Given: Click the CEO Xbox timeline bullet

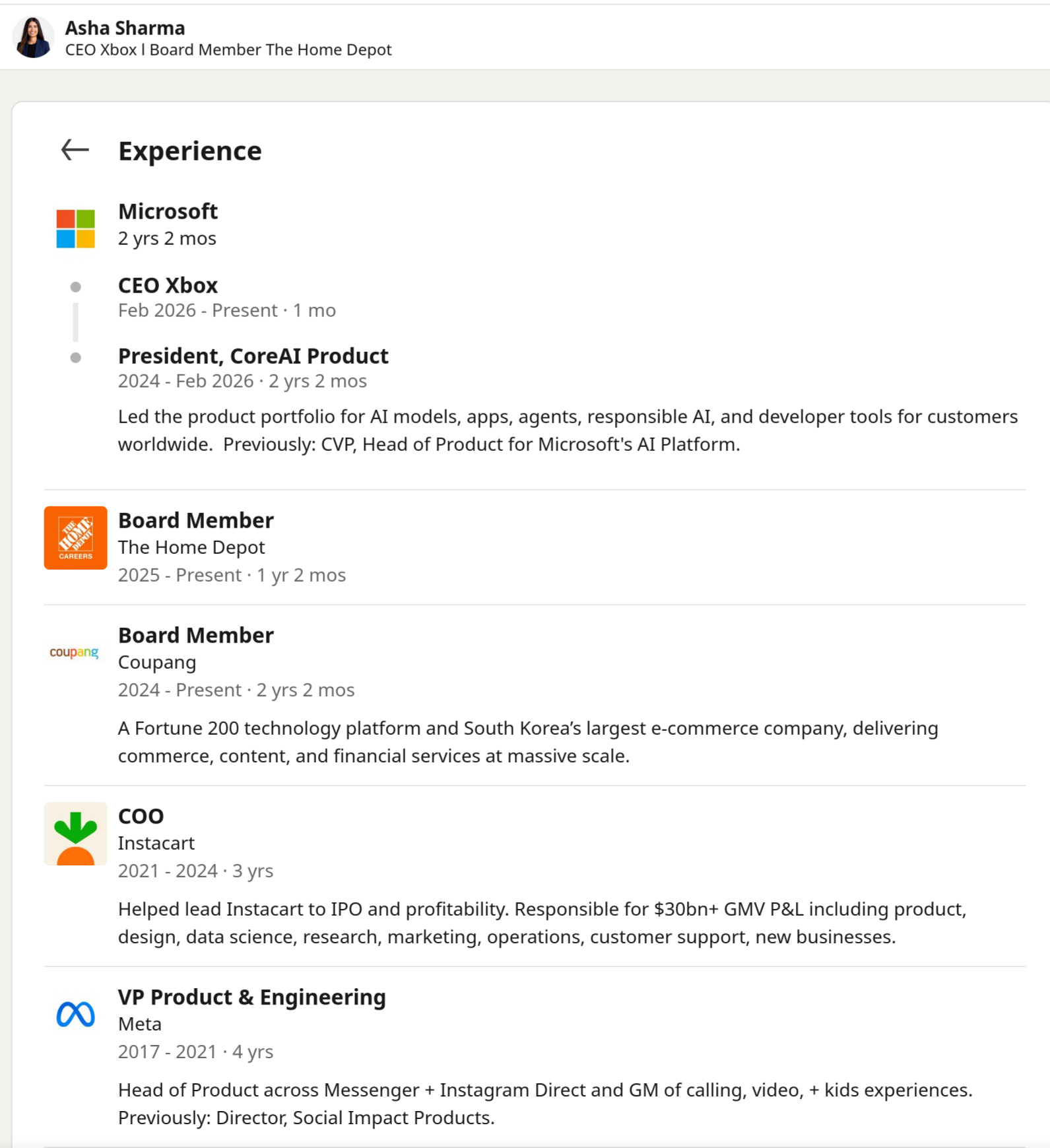Looking at the screenshot, I should (76, 287).
